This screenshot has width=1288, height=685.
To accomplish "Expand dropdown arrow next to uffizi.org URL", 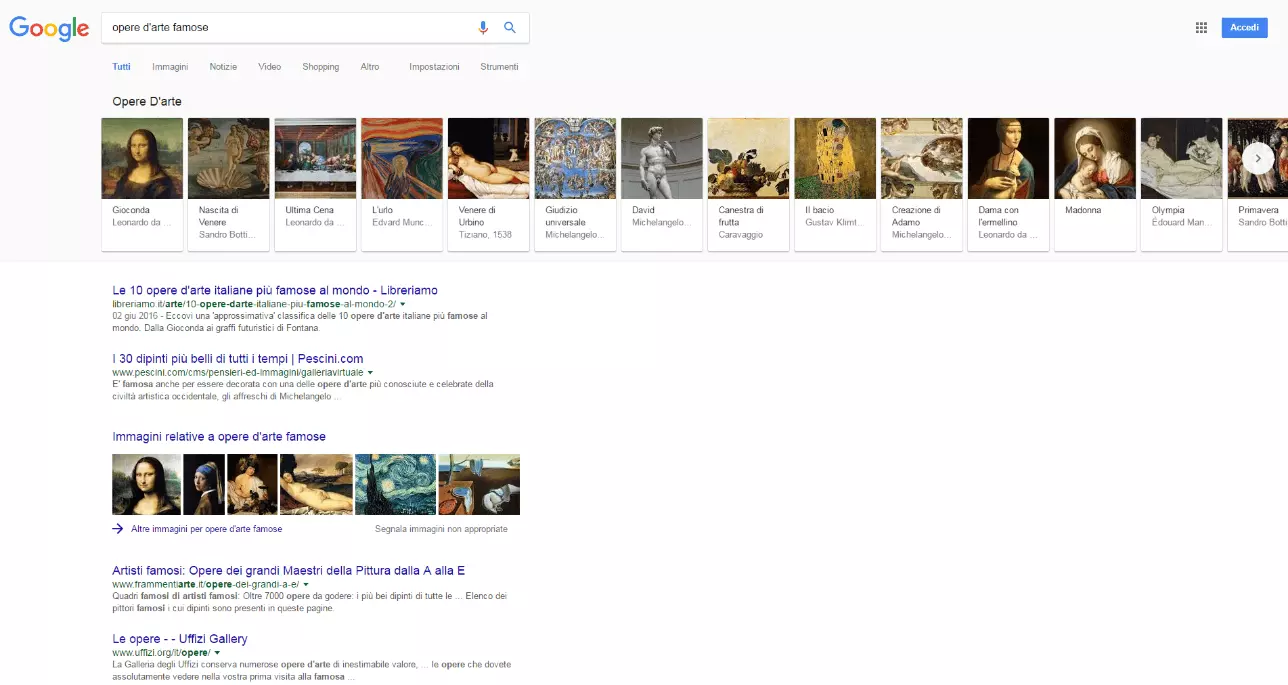I will (x=217, y=652).
